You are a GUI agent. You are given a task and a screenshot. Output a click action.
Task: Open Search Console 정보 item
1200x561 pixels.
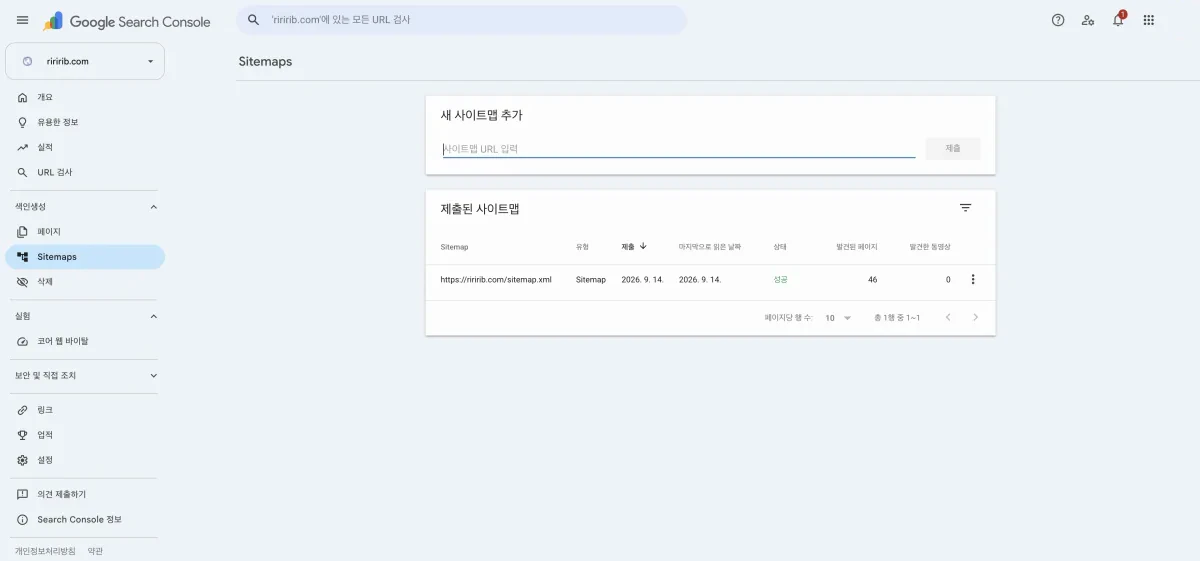[85, 519]
